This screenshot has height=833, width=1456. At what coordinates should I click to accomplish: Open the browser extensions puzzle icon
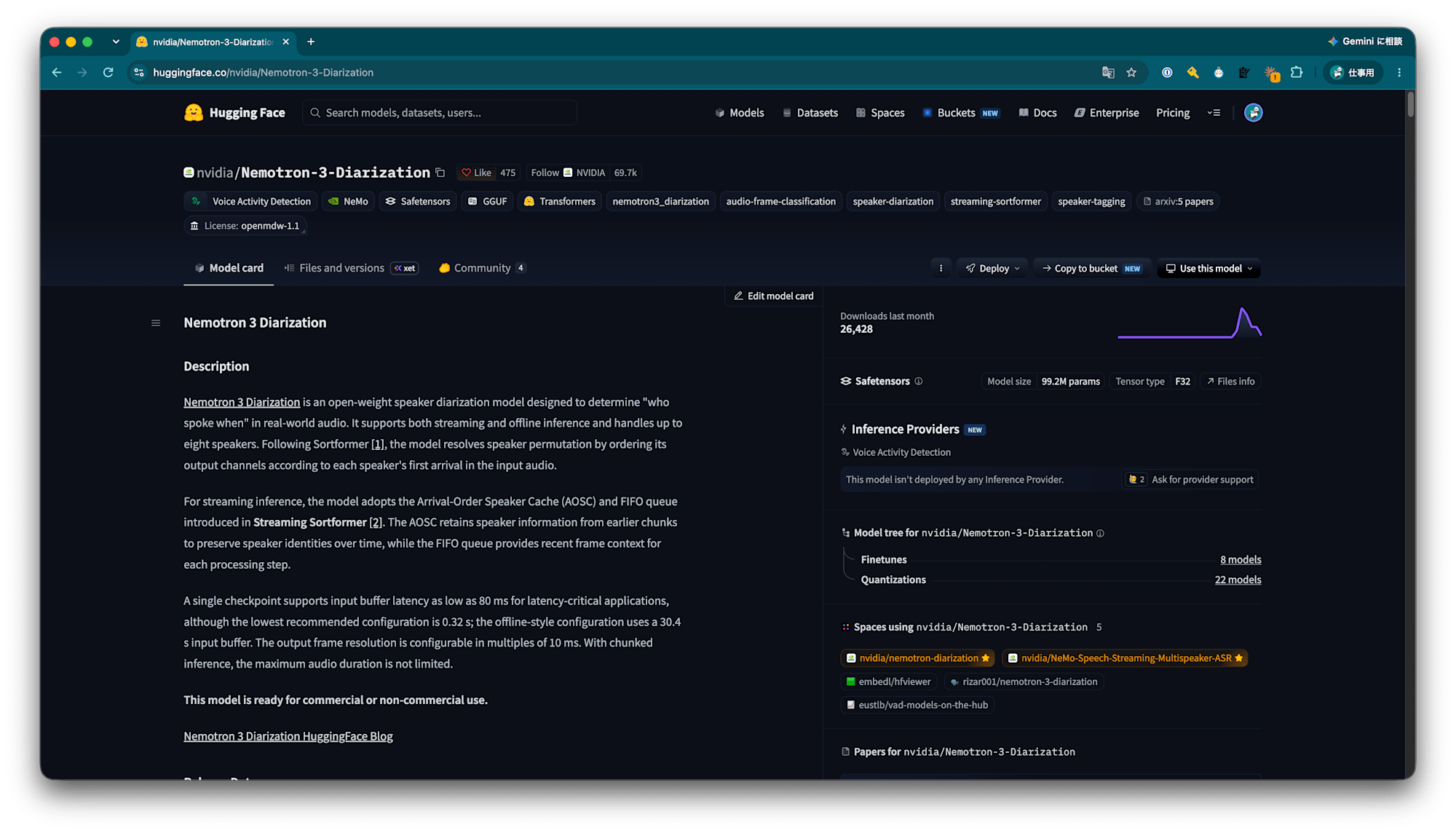click(1297, 72)
